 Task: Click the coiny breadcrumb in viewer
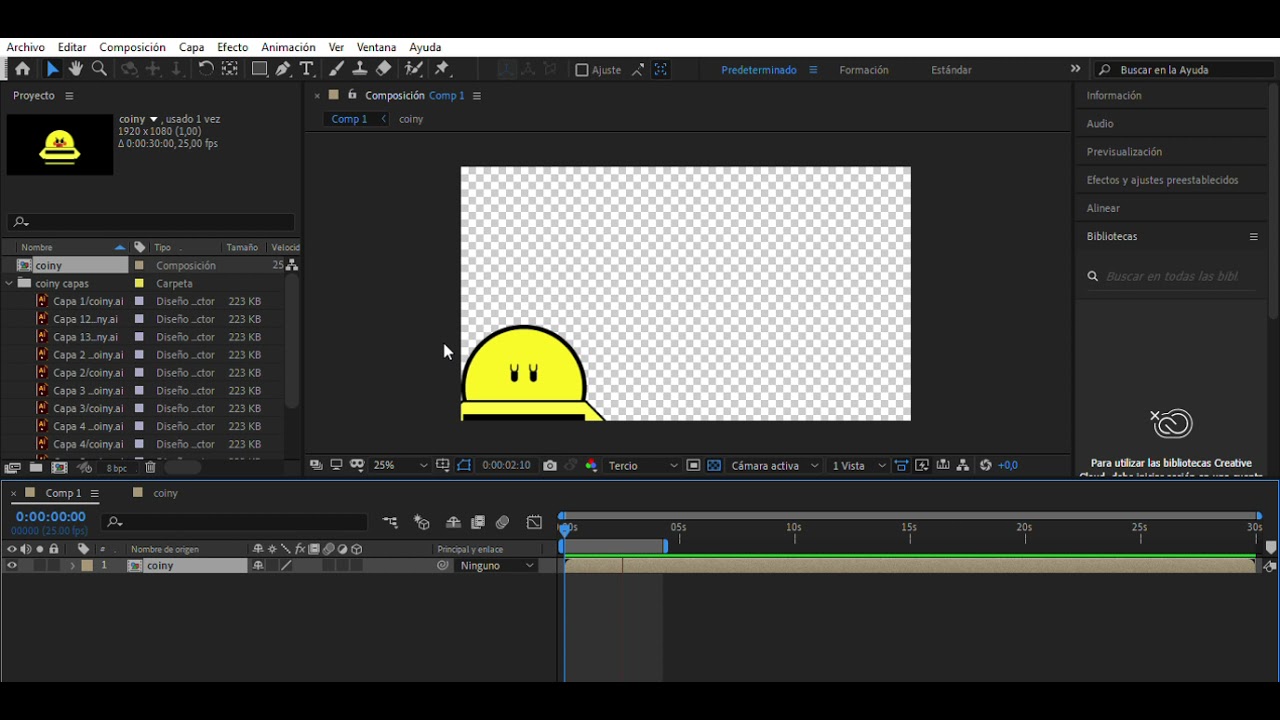point(411,119)
